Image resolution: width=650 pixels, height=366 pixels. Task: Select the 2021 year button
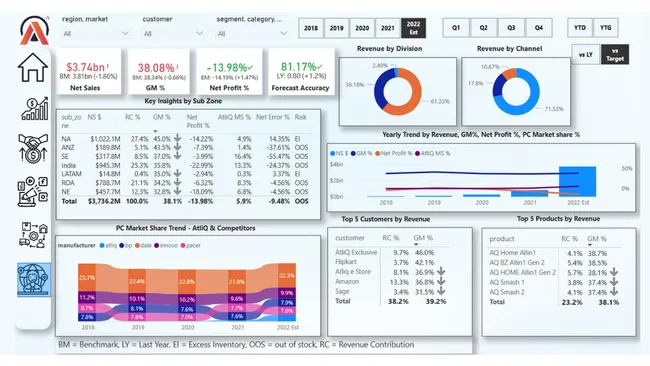click(388, 28)
